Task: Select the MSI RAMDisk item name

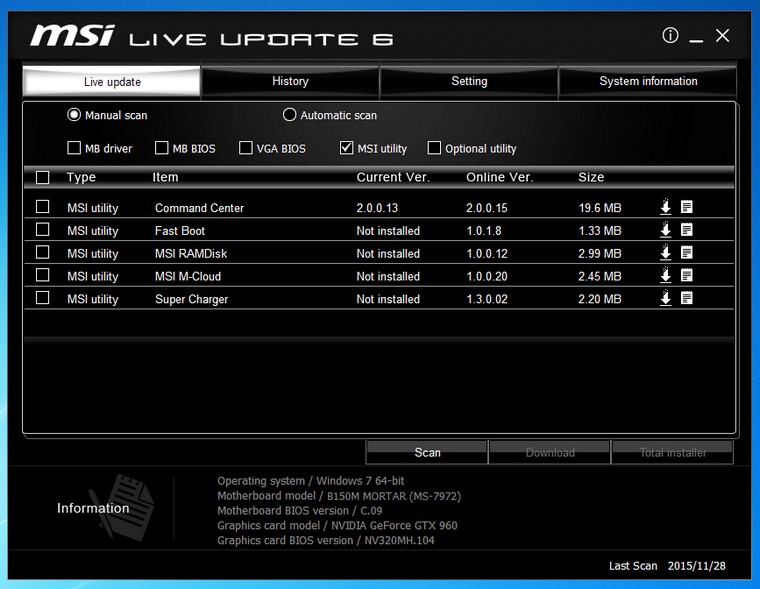Action: (x=191, y=254)
